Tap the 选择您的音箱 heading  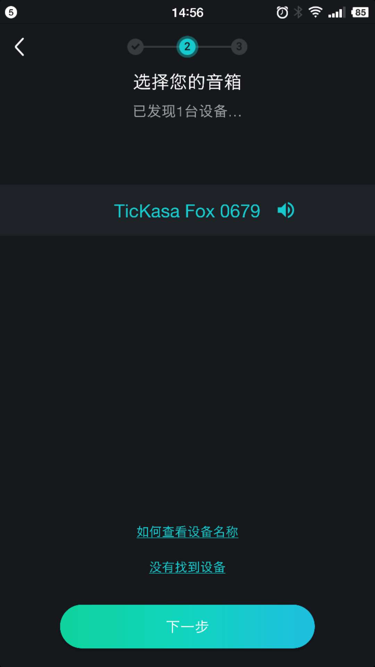pyautogui.click(x=188, y=82)
